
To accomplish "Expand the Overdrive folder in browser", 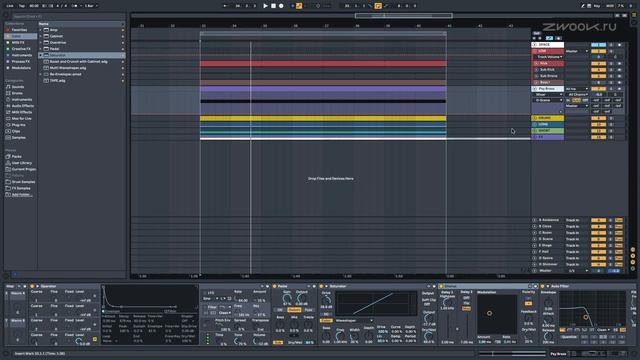I will click(x=41, y=42).
